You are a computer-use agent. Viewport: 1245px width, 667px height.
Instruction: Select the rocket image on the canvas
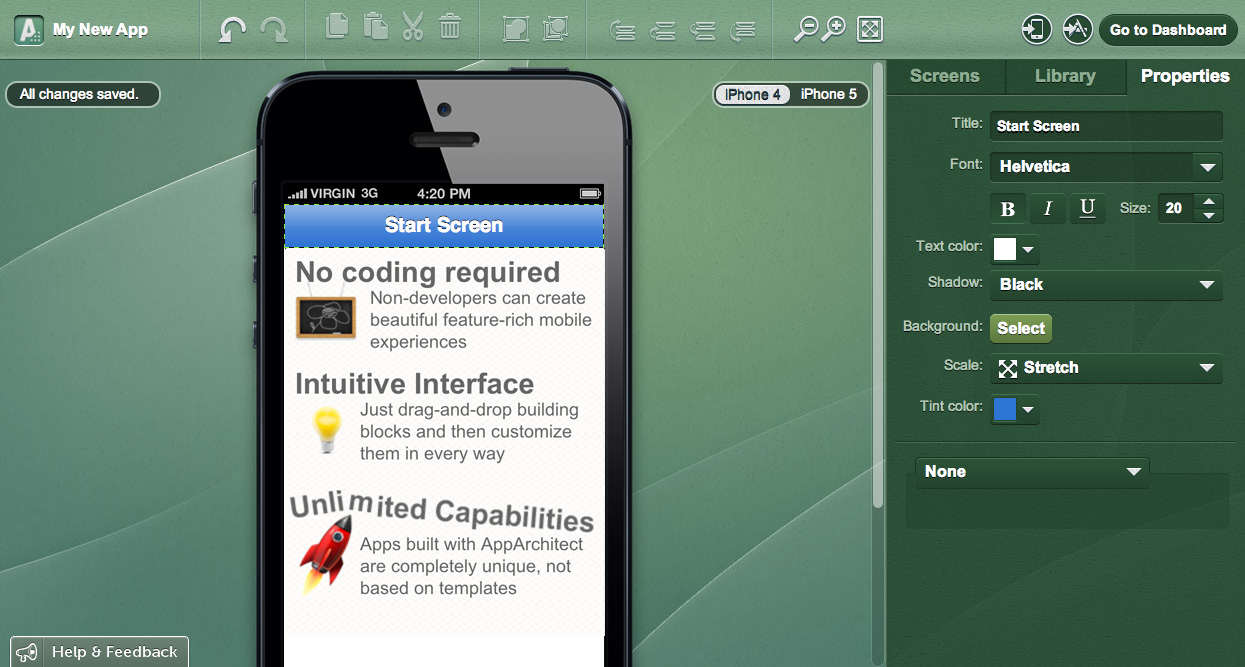(326, 555)
